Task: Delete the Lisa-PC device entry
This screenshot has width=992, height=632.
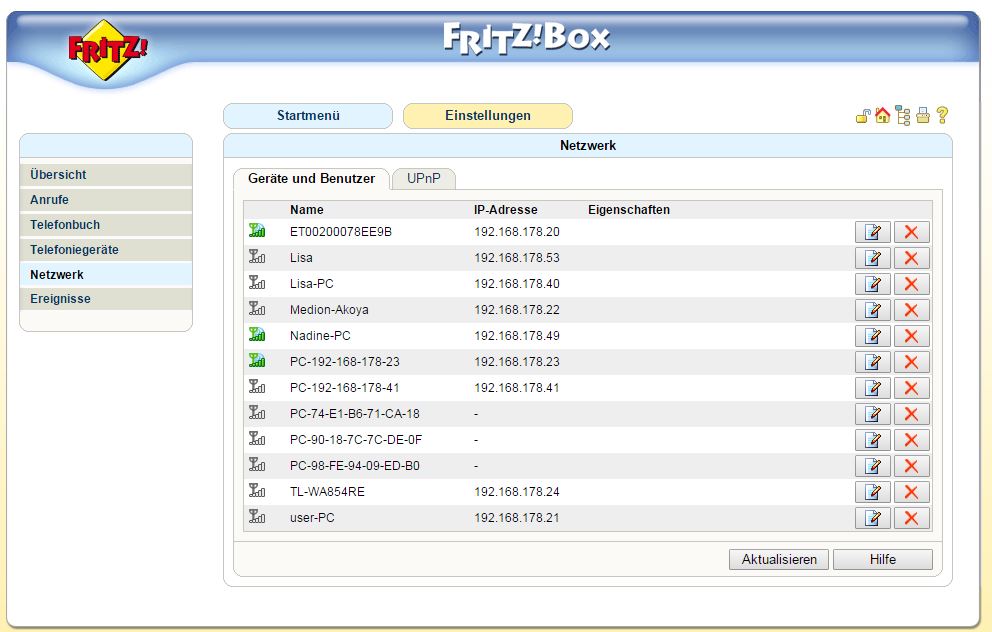Action: coord(911,284)
